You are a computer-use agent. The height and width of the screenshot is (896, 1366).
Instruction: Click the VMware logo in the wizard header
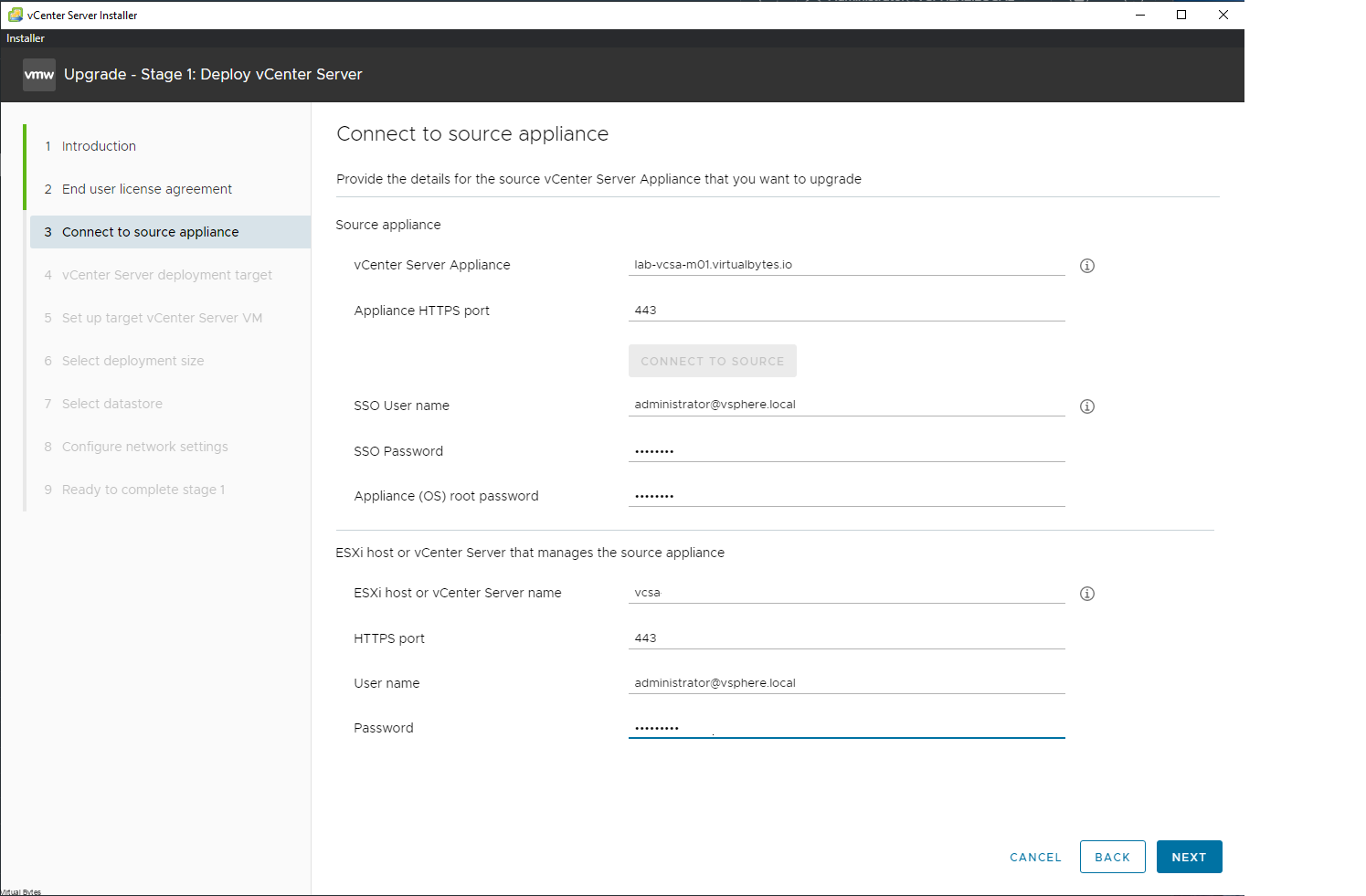[x=38, y=74]
